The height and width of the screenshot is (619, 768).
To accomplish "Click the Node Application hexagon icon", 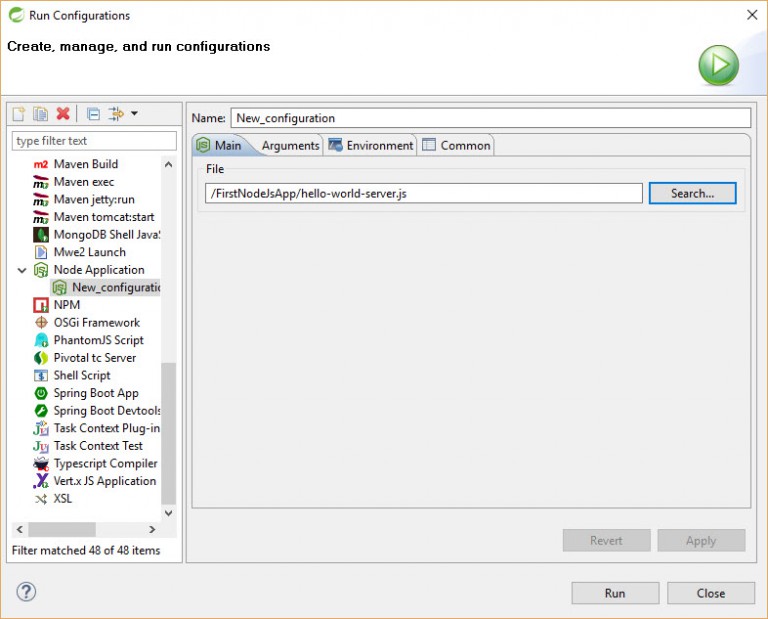I will [x=41, y=270].
